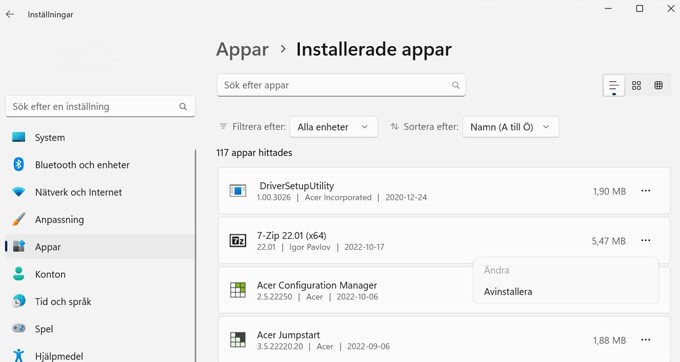This screenshot has width=680, height=362.
Task: Minimize the Inställningar window
Action: click(608, 8)
